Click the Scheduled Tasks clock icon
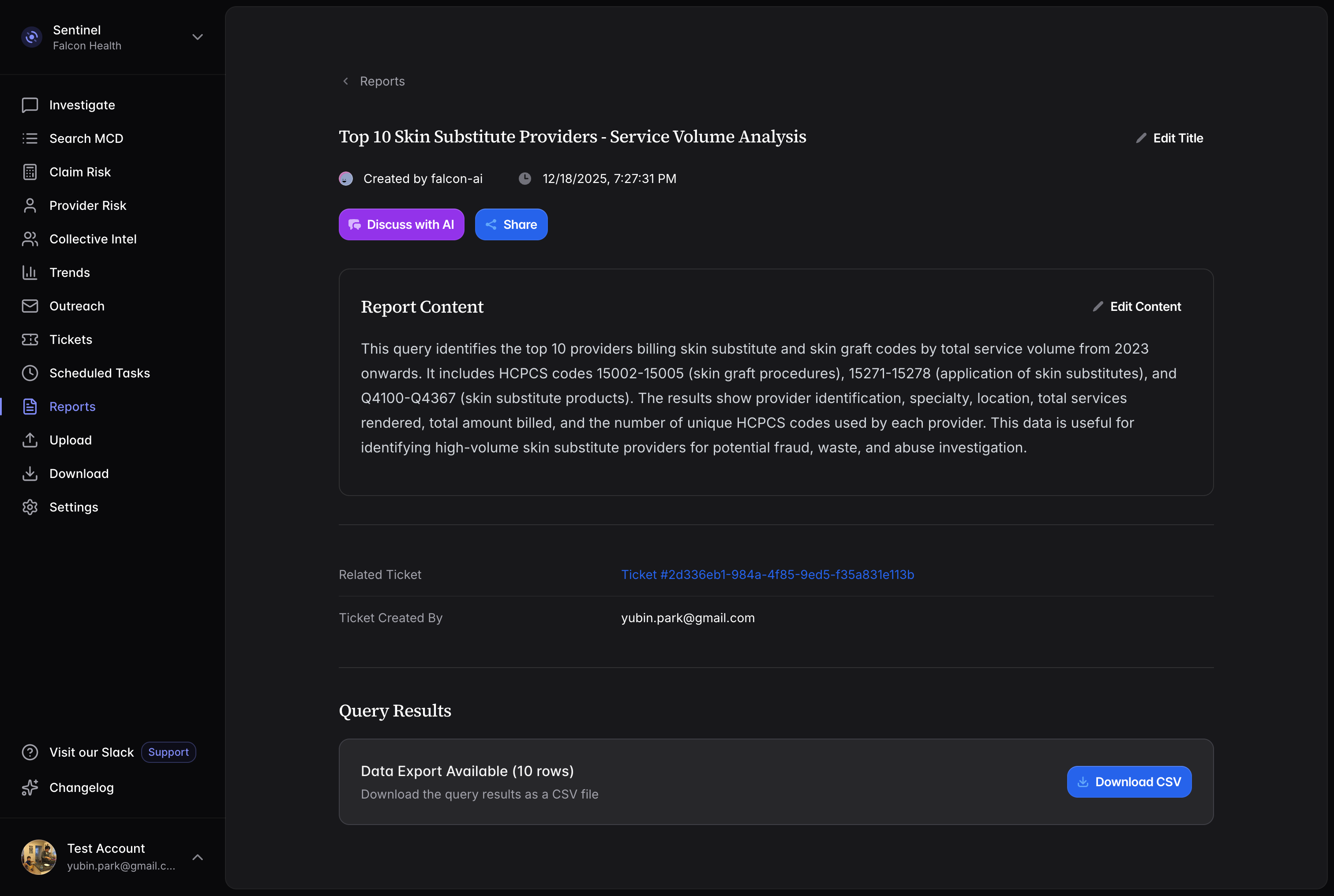 coord(30,373)
